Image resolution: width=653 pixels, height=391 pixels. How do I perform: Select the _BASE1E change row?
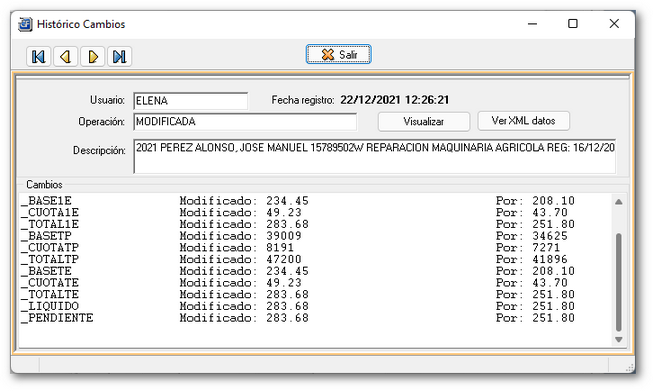(316, 201)
